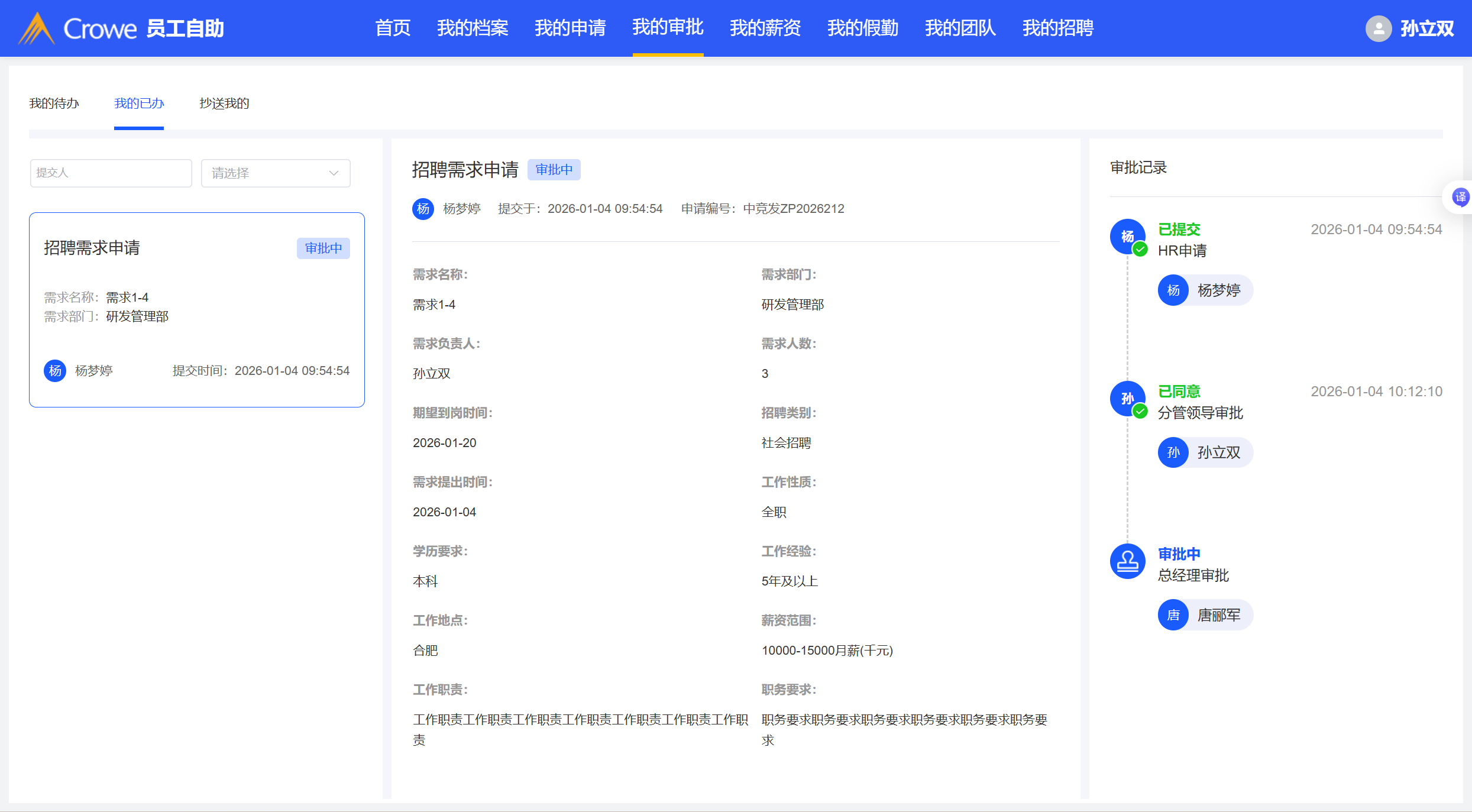Switch to 我的待办 tab
1472x812 pixels.
pos(54,103)
